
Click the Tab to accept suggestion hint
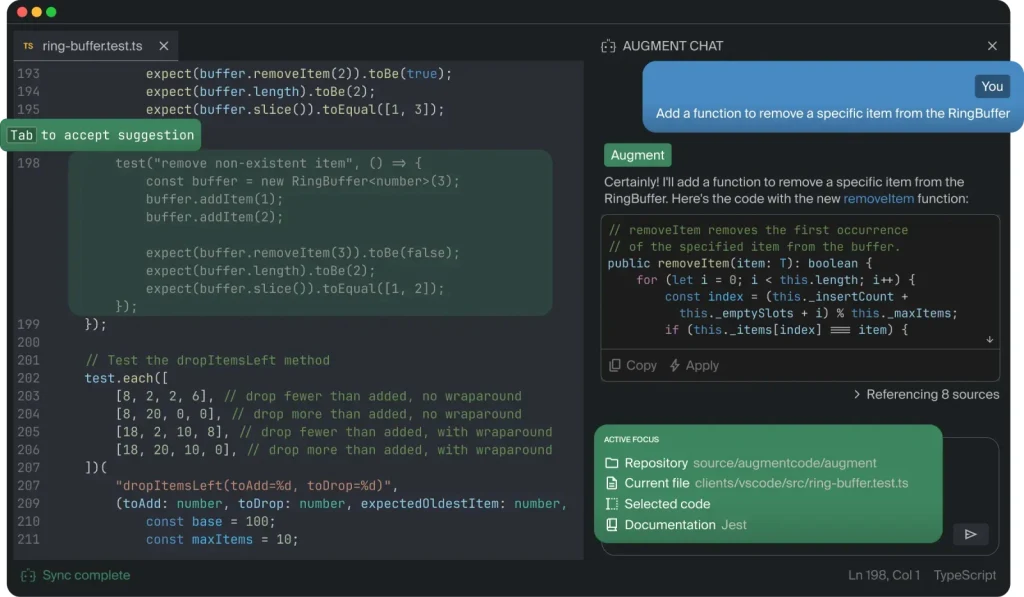pos(100,135)
